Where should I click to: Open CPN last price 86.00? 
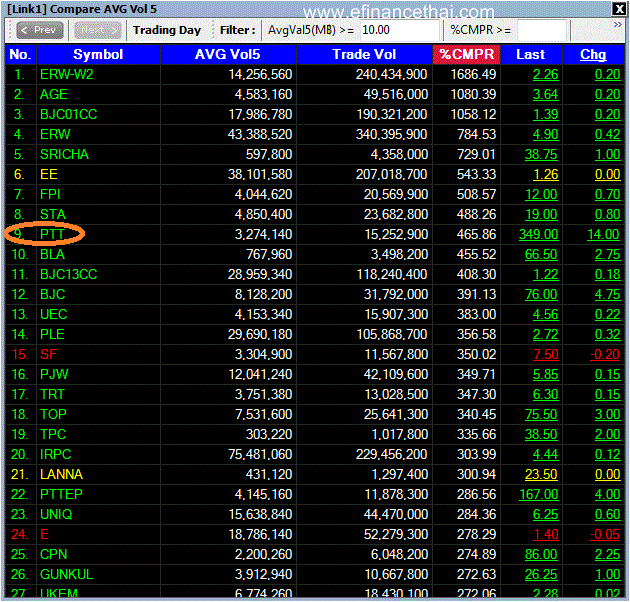click(x=541, y=555)
